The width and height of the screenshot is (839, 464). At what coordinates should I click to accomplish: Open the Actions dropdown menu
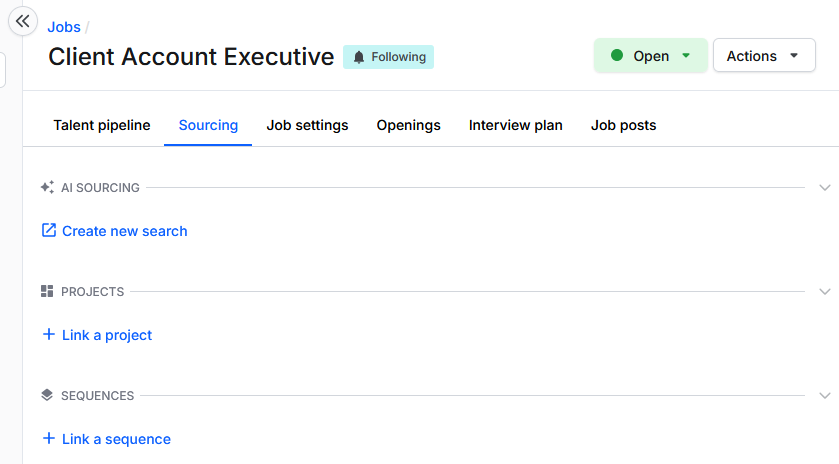(764, 55)
